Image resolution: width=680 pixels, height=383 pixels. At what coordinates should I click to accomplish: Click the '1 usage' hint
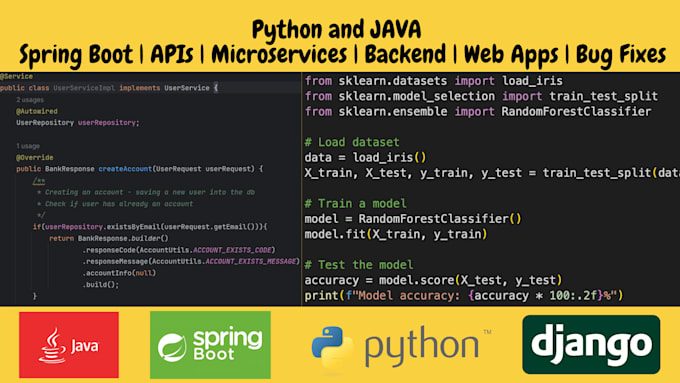28,146
